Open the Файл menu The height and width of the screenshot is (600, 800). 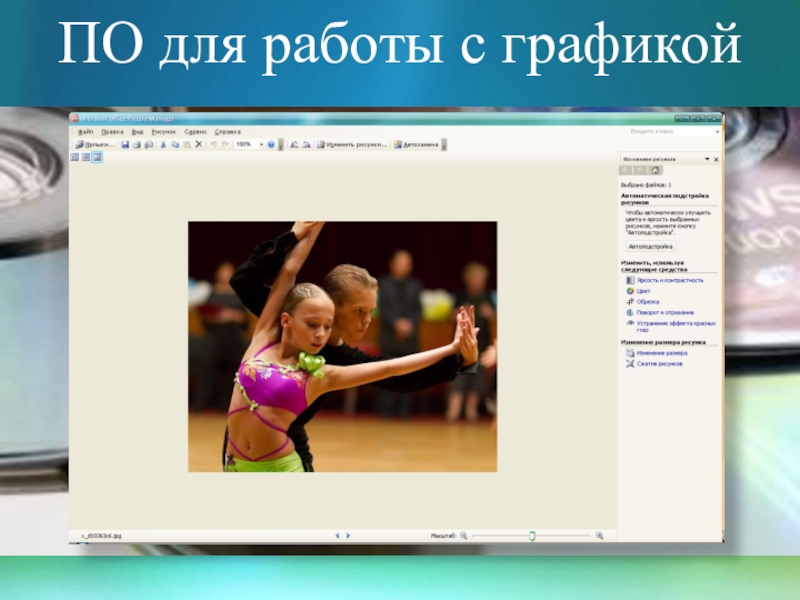[85, 131]
